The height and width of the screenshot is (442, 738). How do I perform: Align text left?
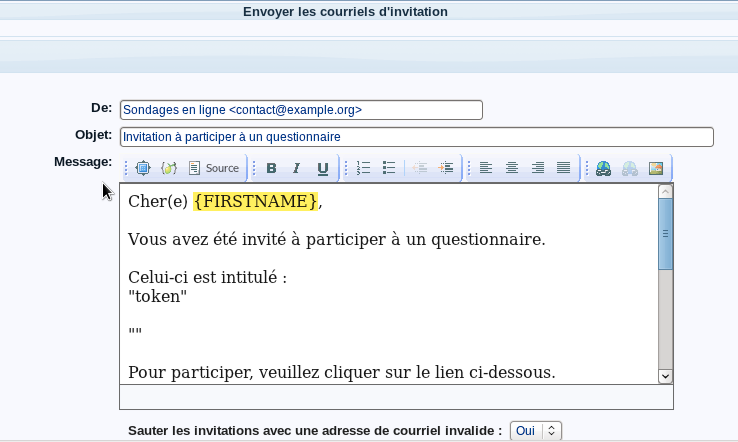486,168
